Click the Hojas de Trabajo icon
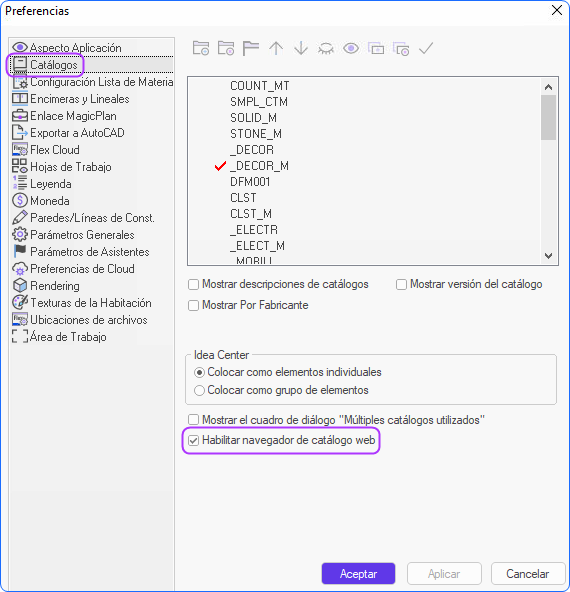 [x=20, y=166]
